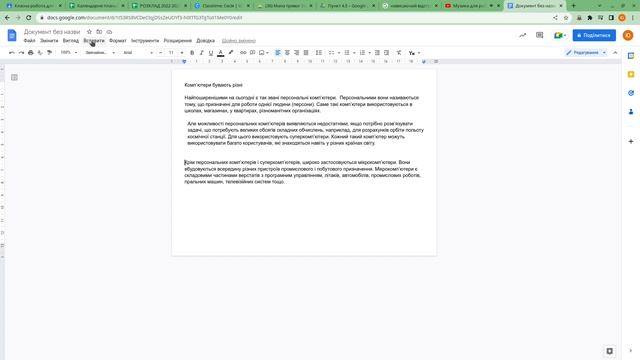Center align the text
This screenshot has height=360, width=640.
(x=287, y=53)
